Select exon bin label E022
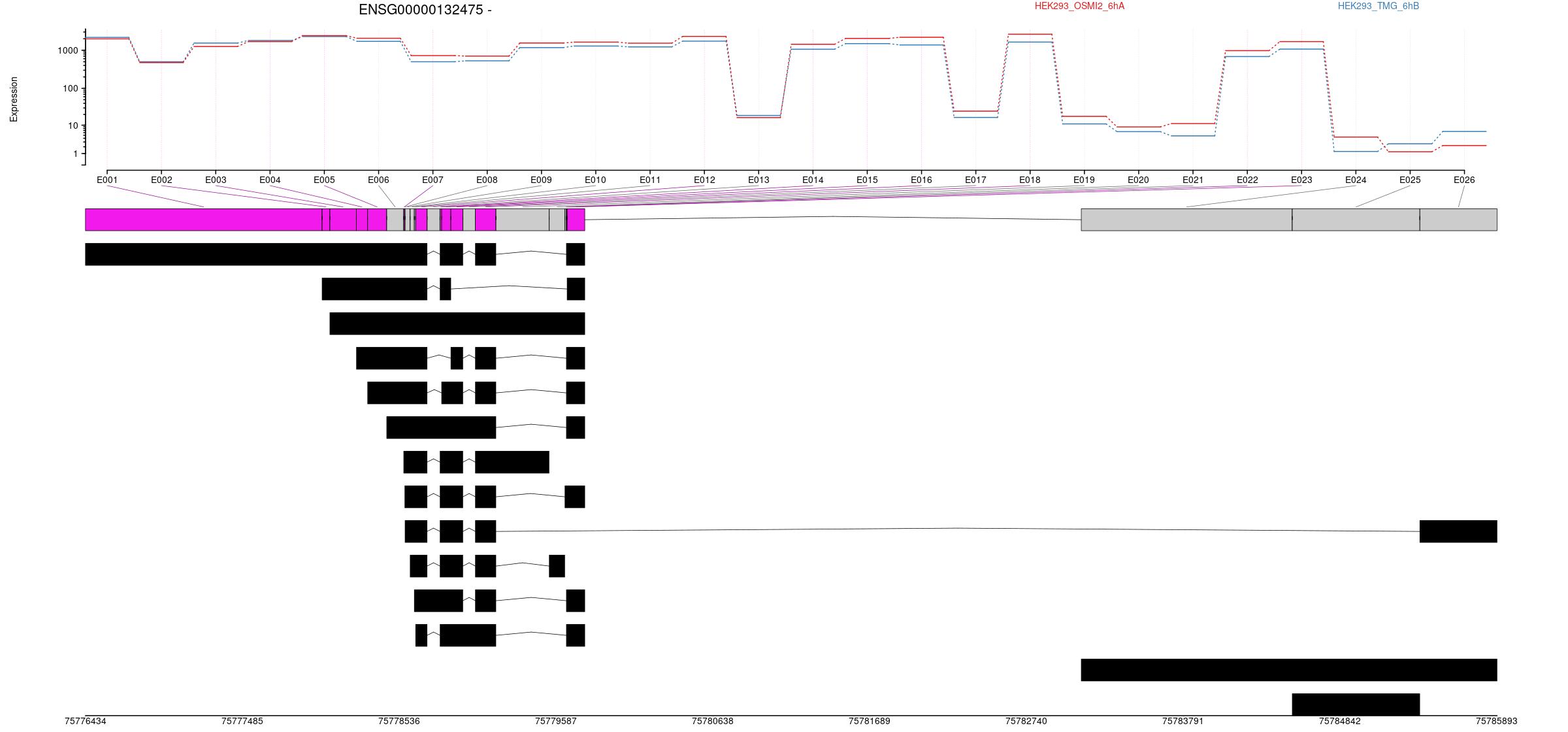This screenshot has height=732, width=1568. (x=1247, y=180)
